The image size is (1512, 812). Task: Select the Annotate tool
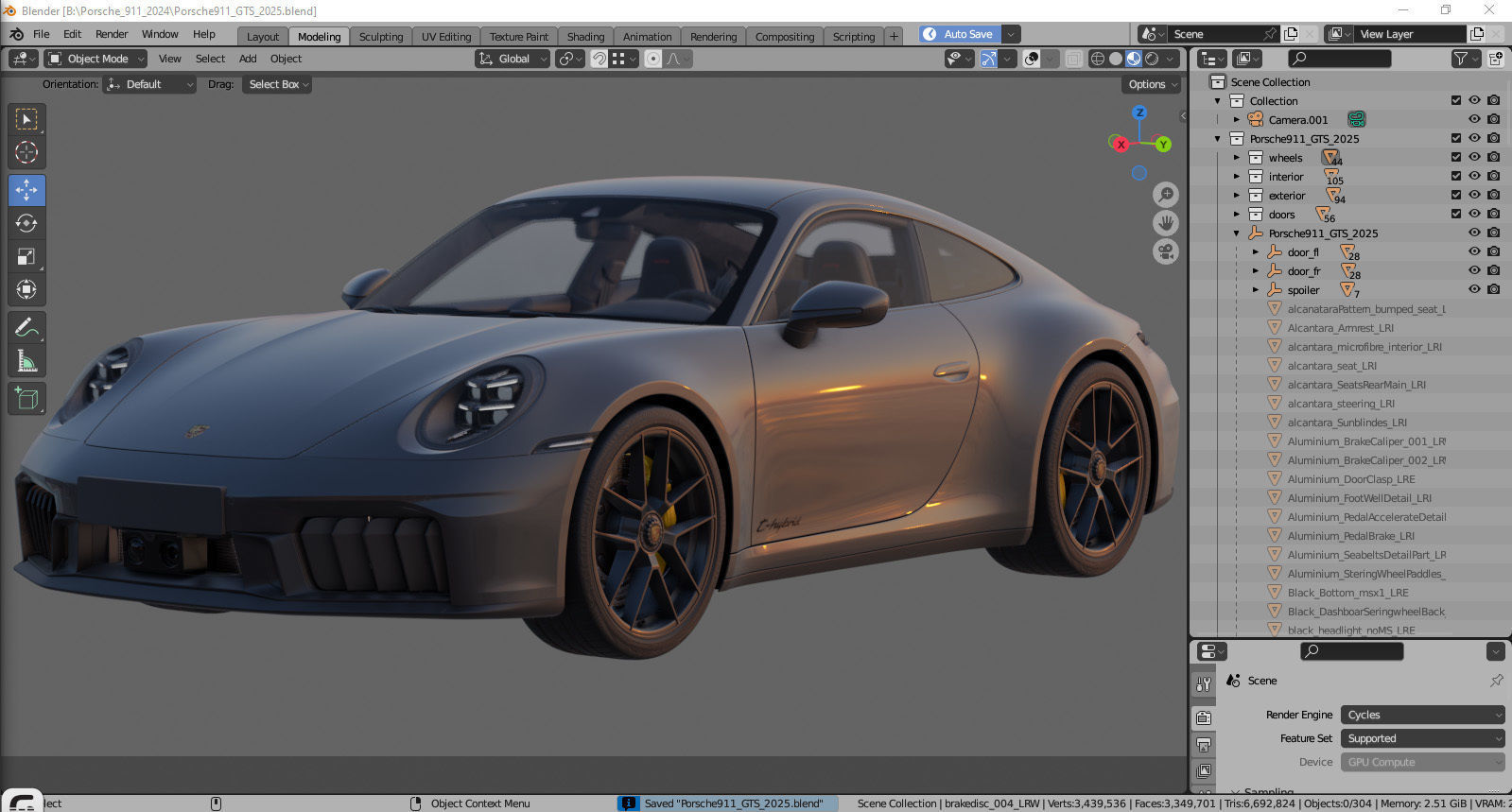click(26, 328)
